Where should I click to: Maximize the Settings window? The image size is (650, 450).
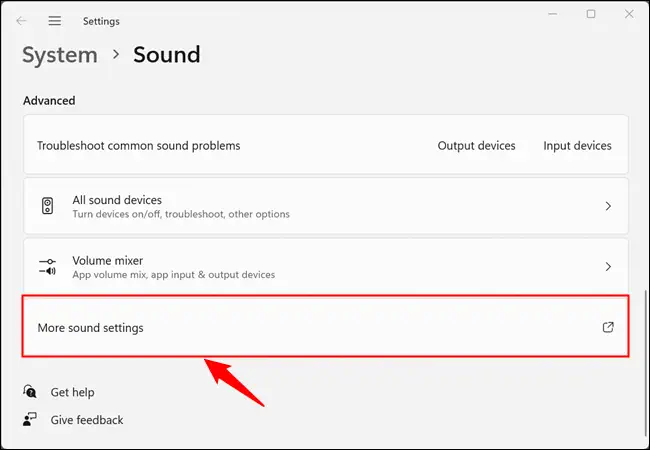(591, 14)
